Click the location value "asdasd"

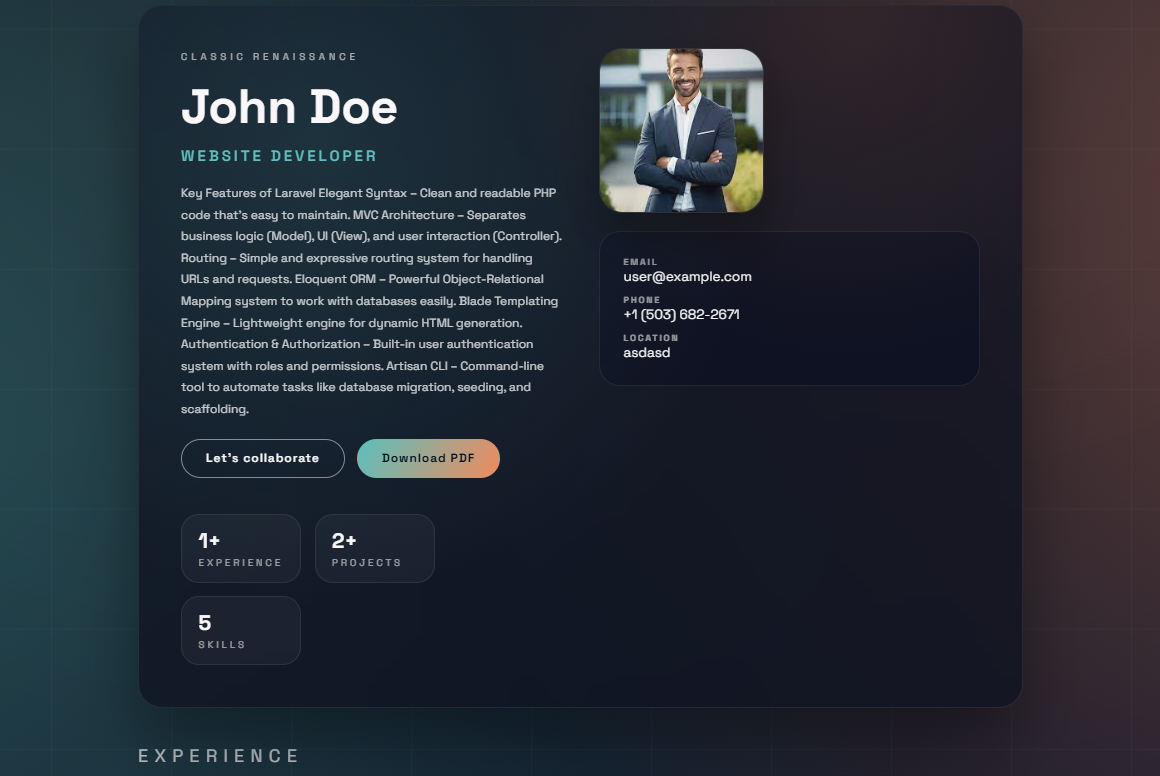(x=647, y=353)
